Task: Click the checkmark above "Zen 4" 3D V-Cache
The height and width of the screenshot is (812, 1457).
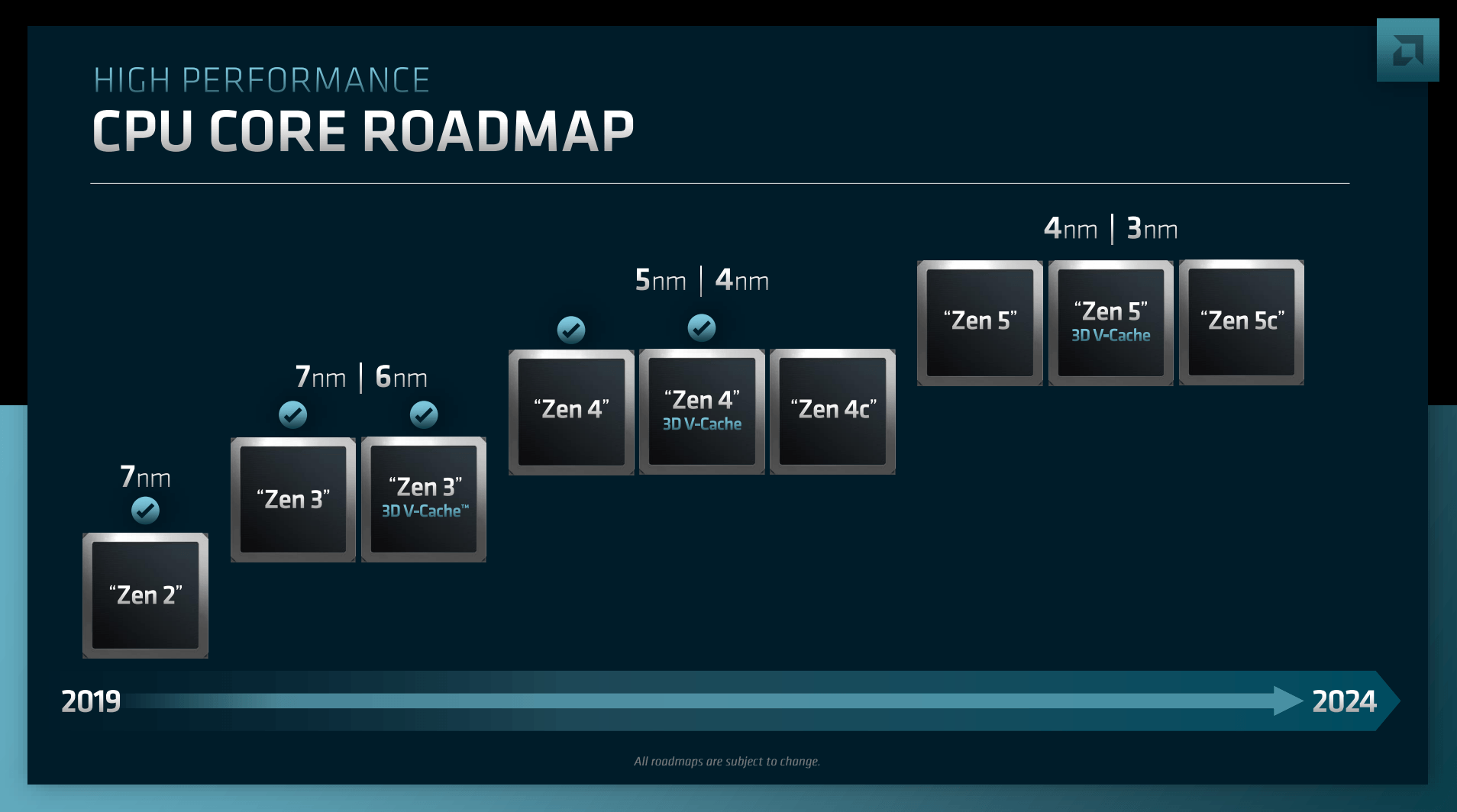Action: [702, 328]
